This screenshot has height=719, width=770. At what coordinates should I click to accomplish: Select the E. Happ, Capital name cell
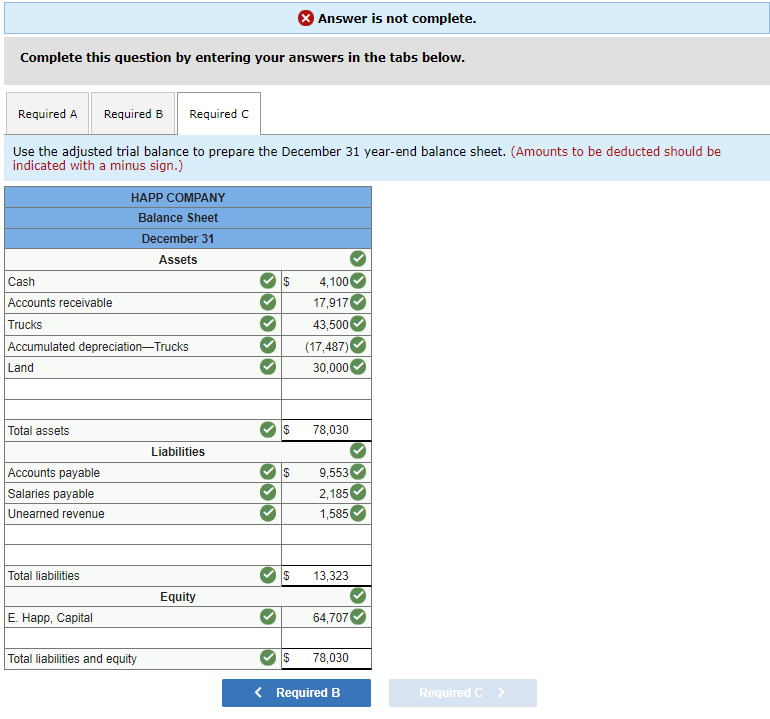143,617
